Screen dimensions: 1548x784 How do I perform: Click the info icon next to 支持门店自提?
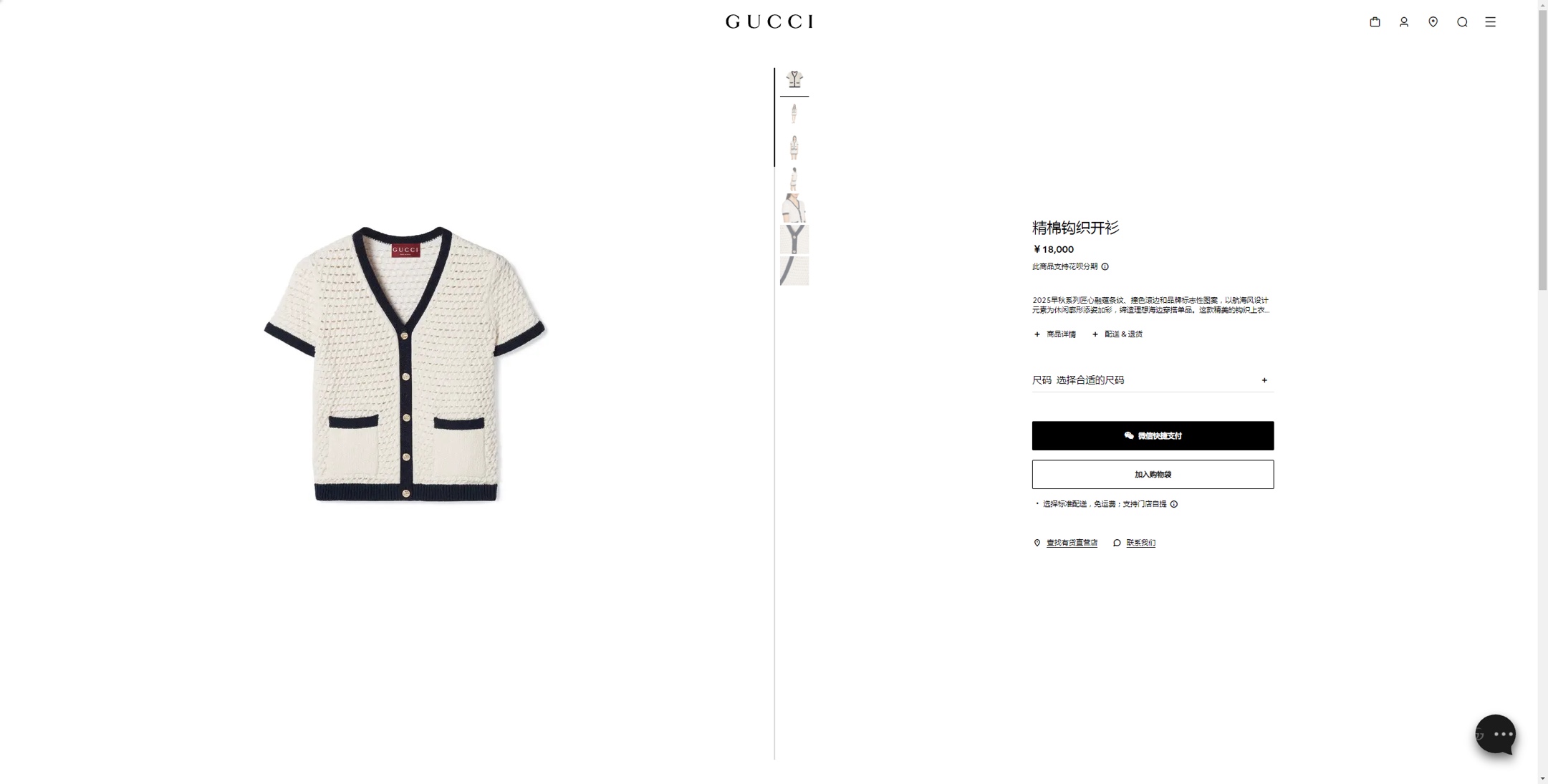coord(1173,504)
